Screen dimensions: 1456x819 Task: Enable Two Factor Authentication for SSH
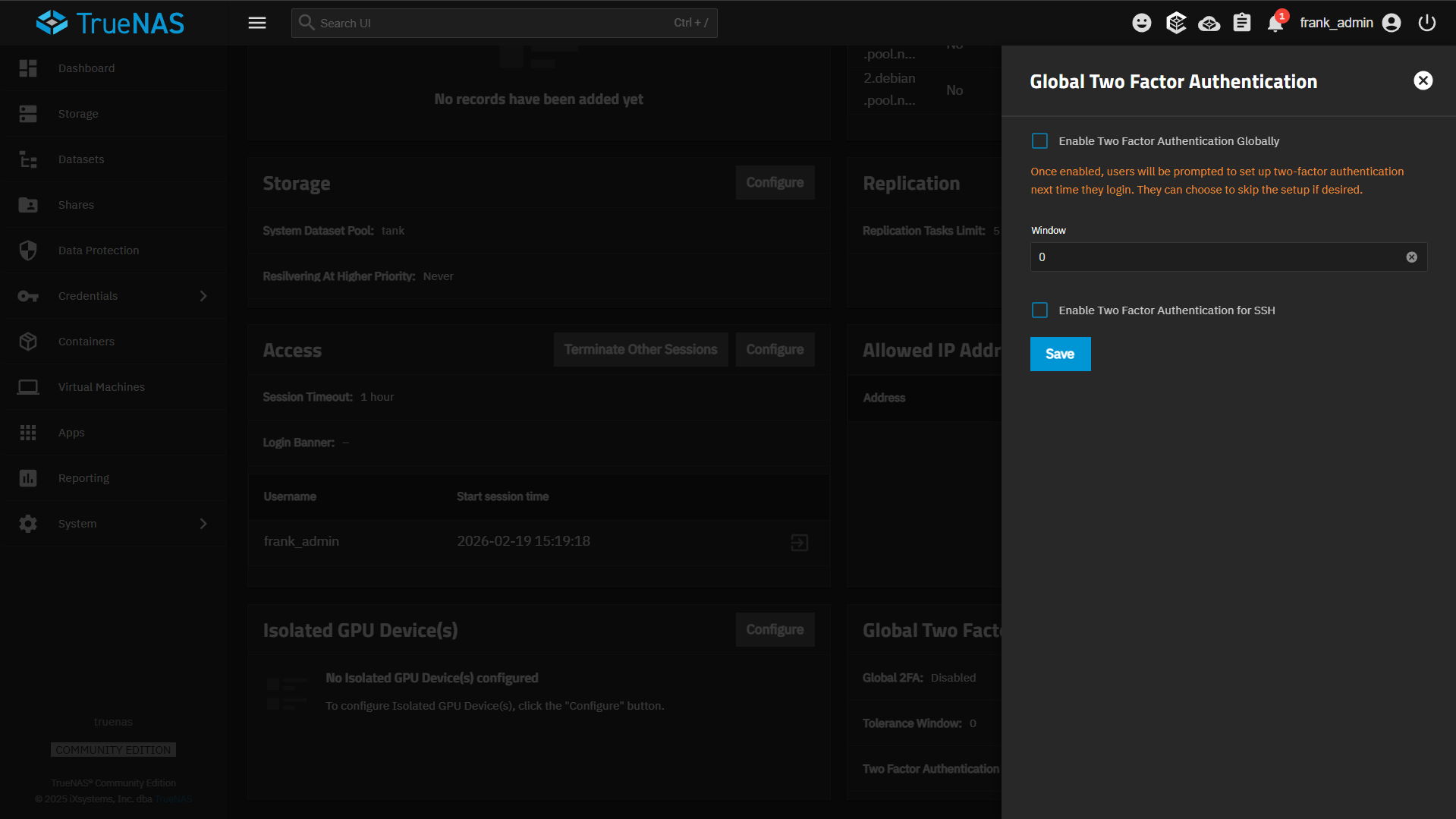tap(1039, 310)
